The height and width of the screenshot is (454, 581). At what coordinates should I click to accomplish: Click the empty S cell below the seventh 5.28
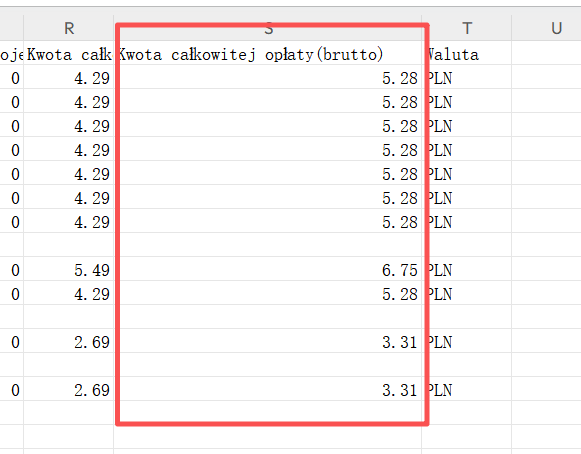coord(268,245)
